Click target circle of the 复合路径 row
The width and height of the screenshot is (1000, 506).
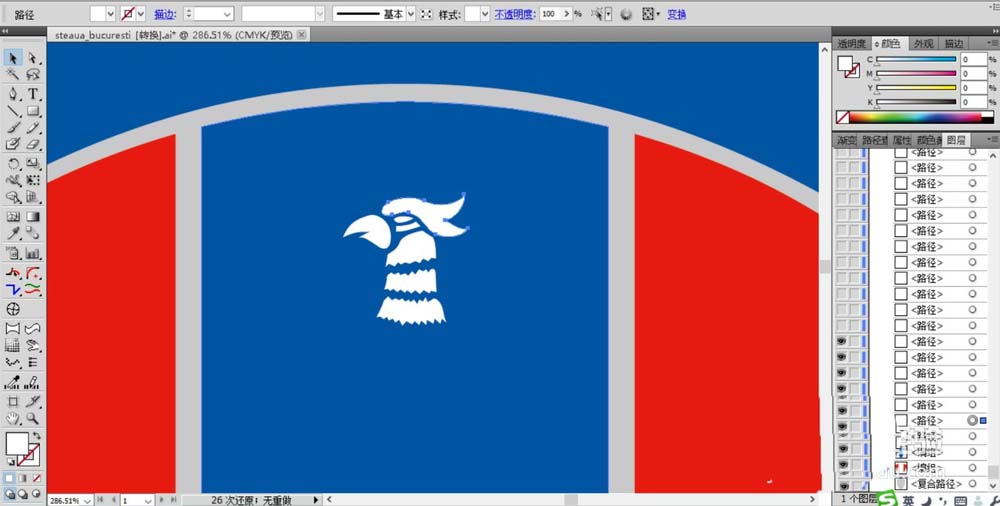point(973,484)
